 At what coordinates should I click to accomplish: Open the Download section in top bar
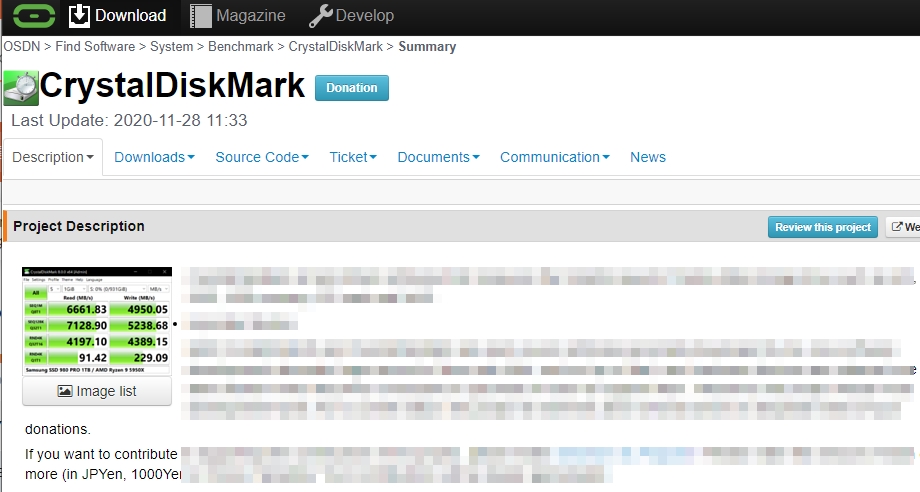117,16
